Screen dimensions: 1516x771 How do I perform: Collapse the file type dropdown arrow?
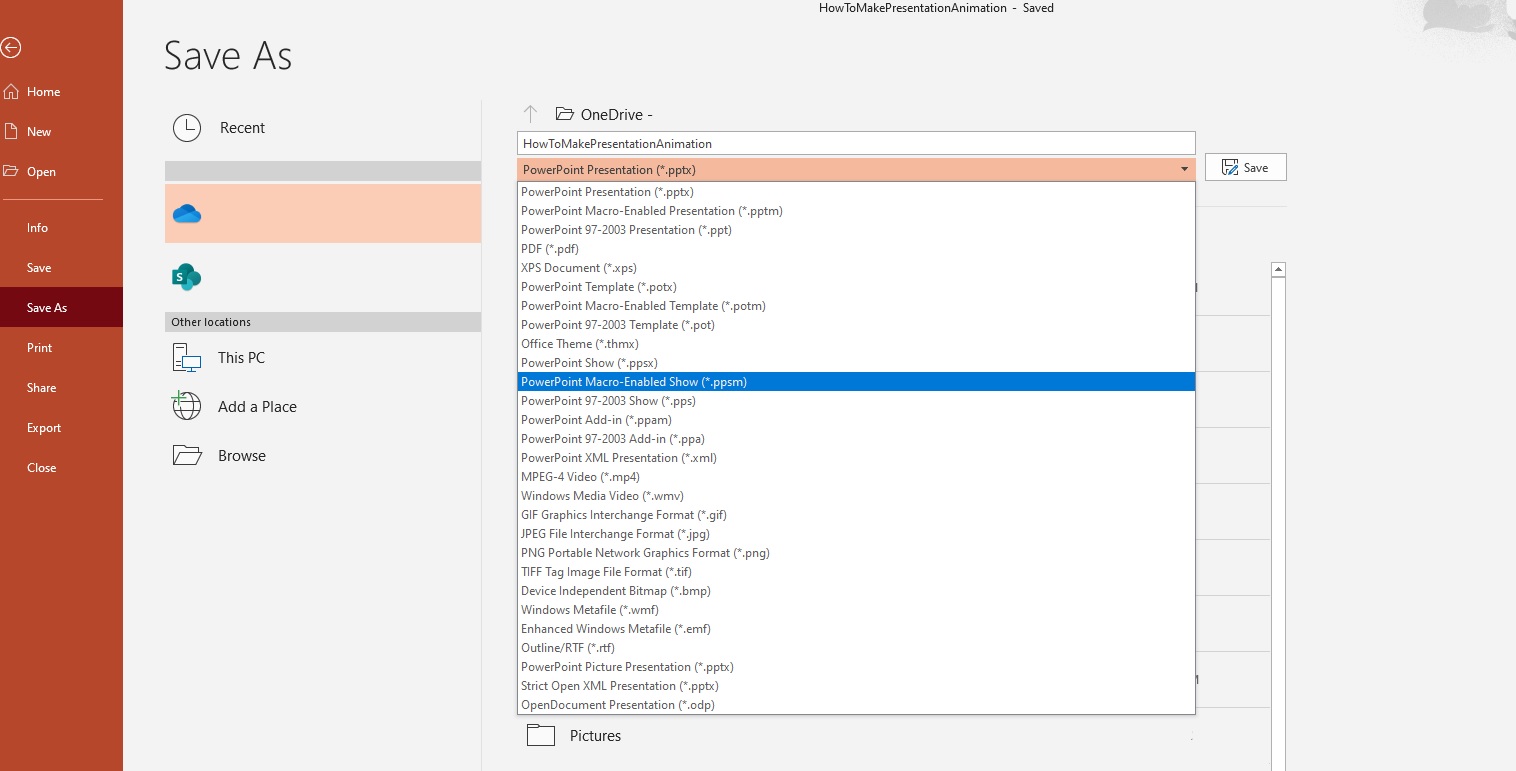(1184, 170)
